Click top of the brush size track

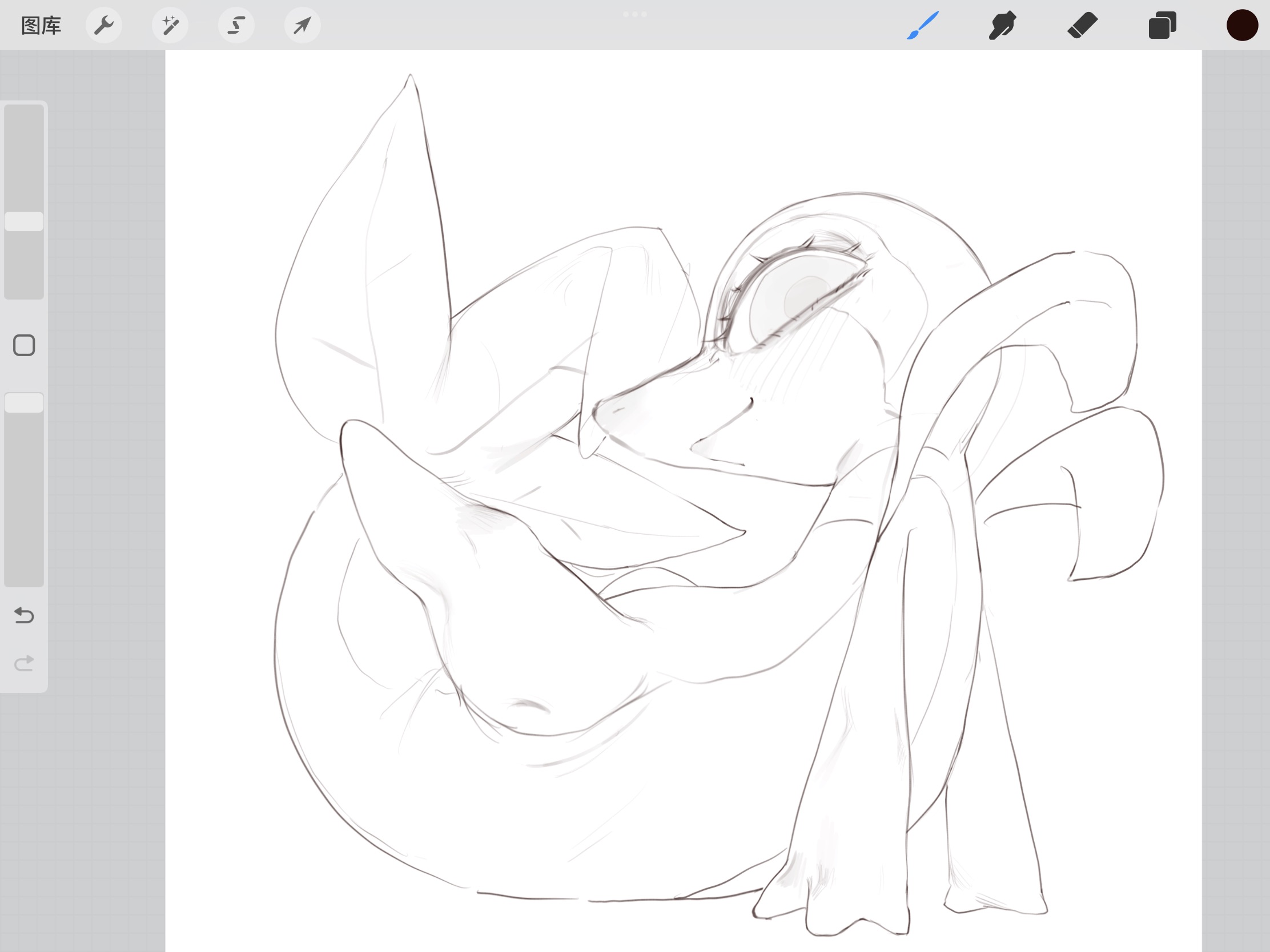click(24, 115)
